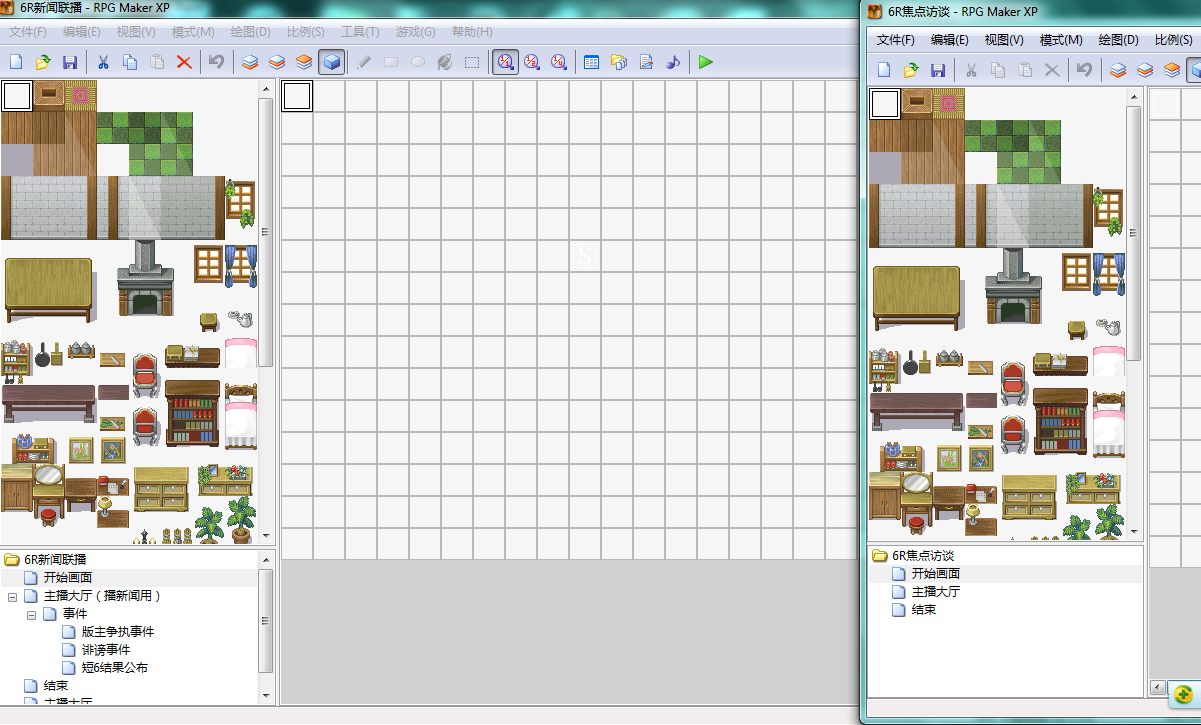Click the Open Project icon in 6R焦点访谈 window

coord(911,70)
